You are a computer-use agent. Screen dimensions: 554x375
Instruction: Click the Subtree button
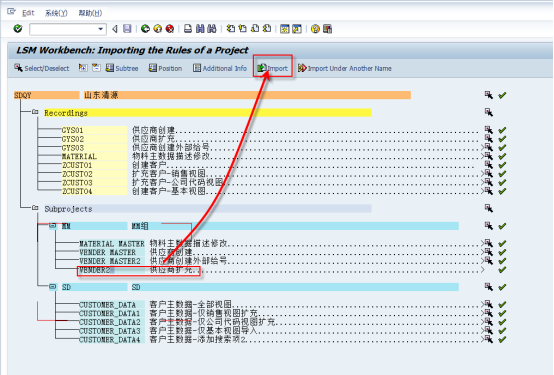[x=122, y=68]
